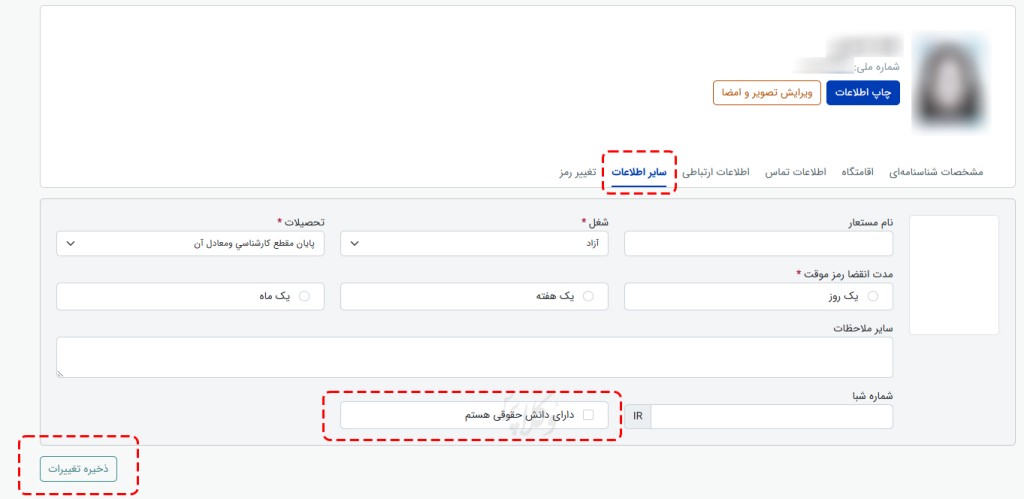Click into the سایر ملاحظات text area
This screenshot has width=1024, height=499.
(x=474, y=357)
